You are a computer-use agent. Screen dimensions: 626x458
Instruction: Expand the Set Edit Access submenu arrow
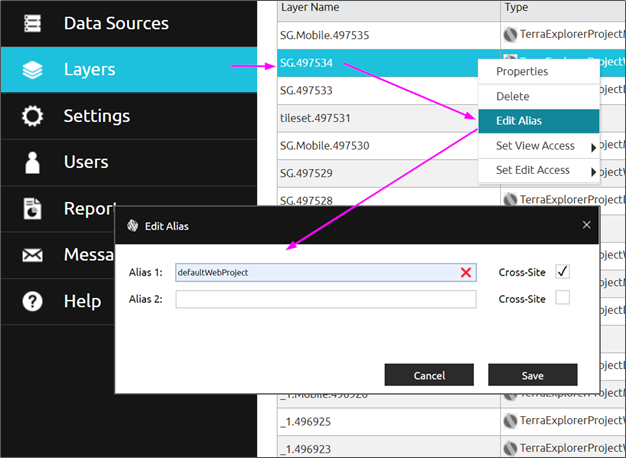point(594,172)
